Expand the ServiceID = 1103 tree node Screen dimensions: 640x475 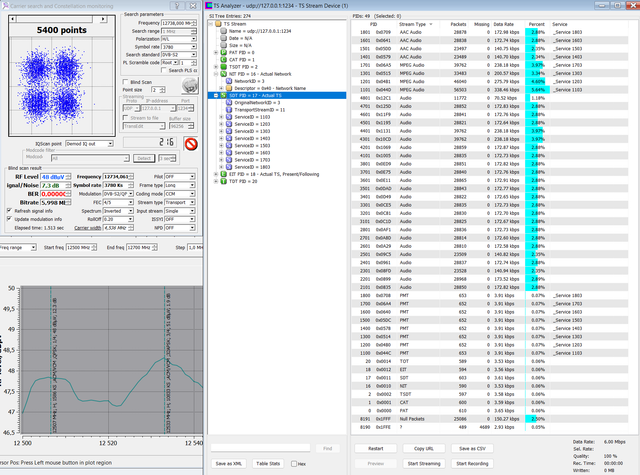click(x=221, y=117)
